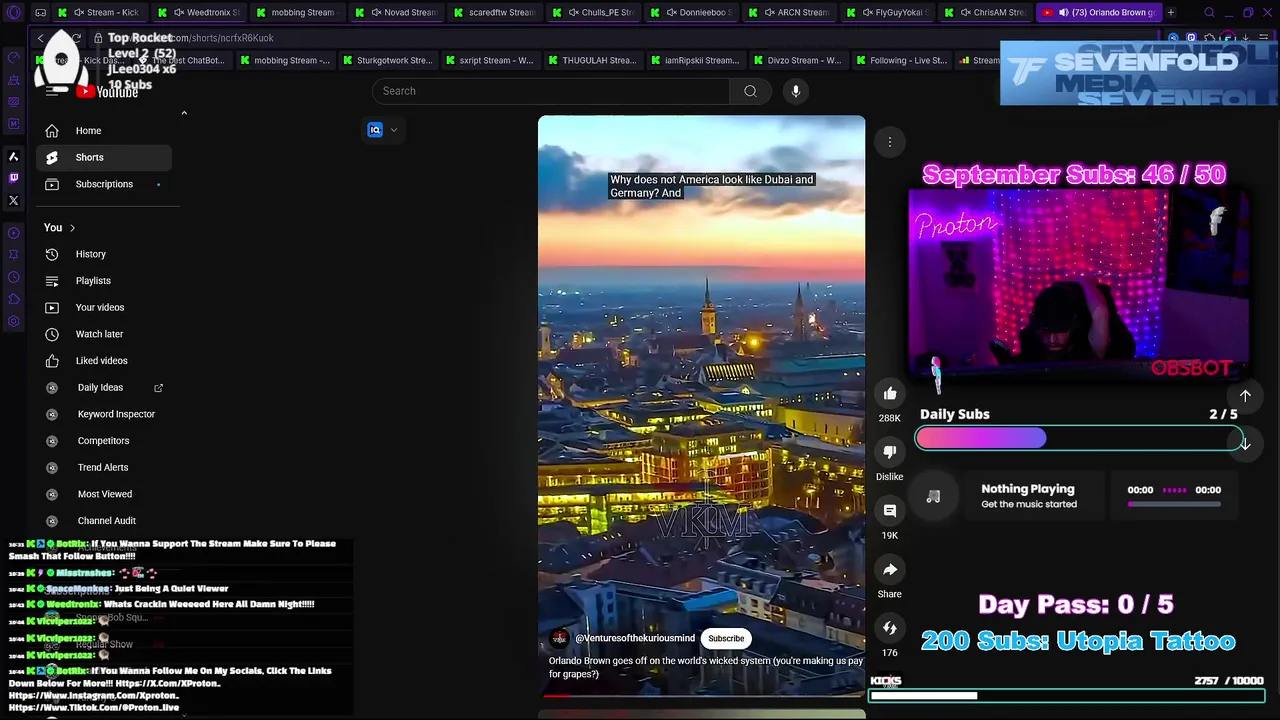Open Liked videos list

click(x=104, y=361)
